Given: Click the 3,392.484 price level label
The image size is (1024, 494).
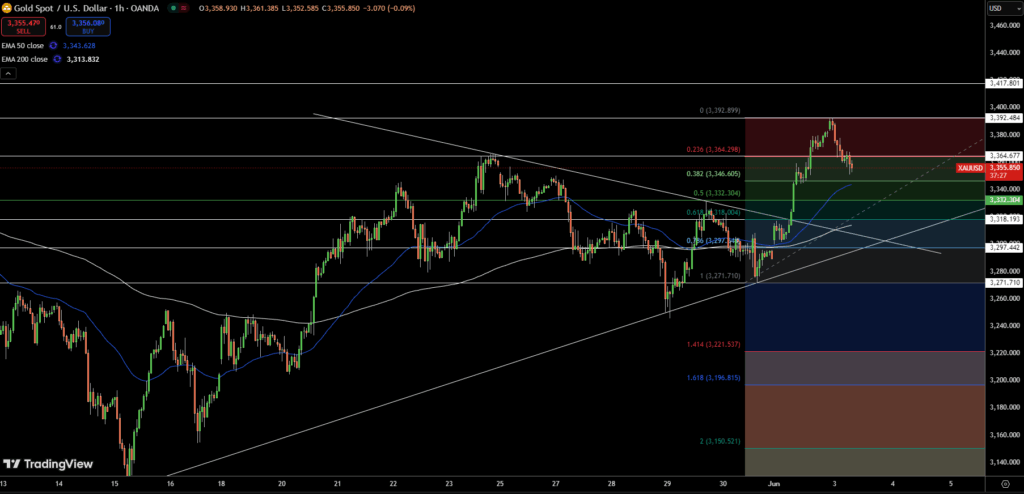Looking at the screenshot, I should (x=1003, y=118).
